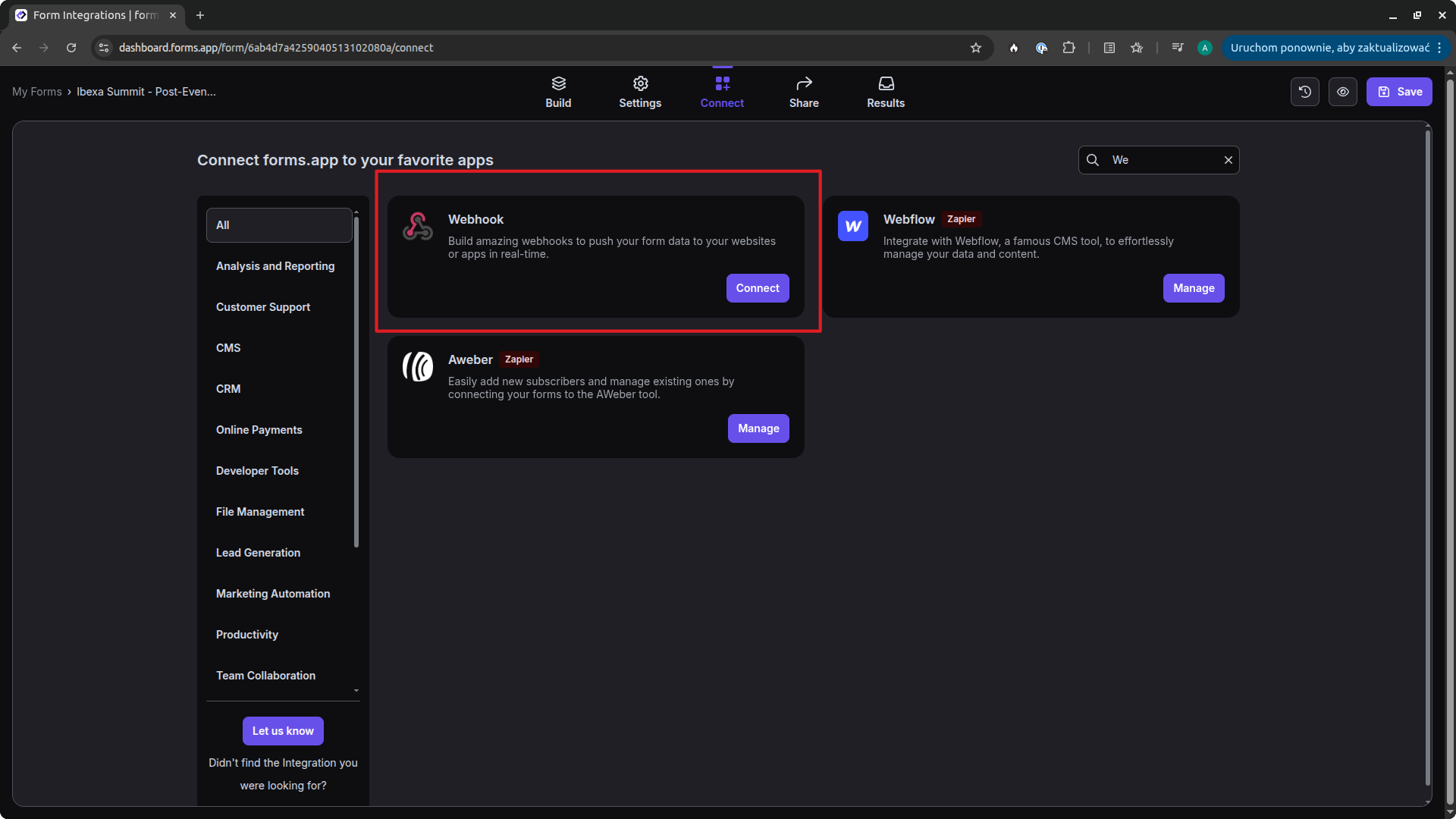The height and width of the screenshot is (819, 1456).
Task: Click the Ibexa Summit form breadcrumb
Action: tap(146, 92)
